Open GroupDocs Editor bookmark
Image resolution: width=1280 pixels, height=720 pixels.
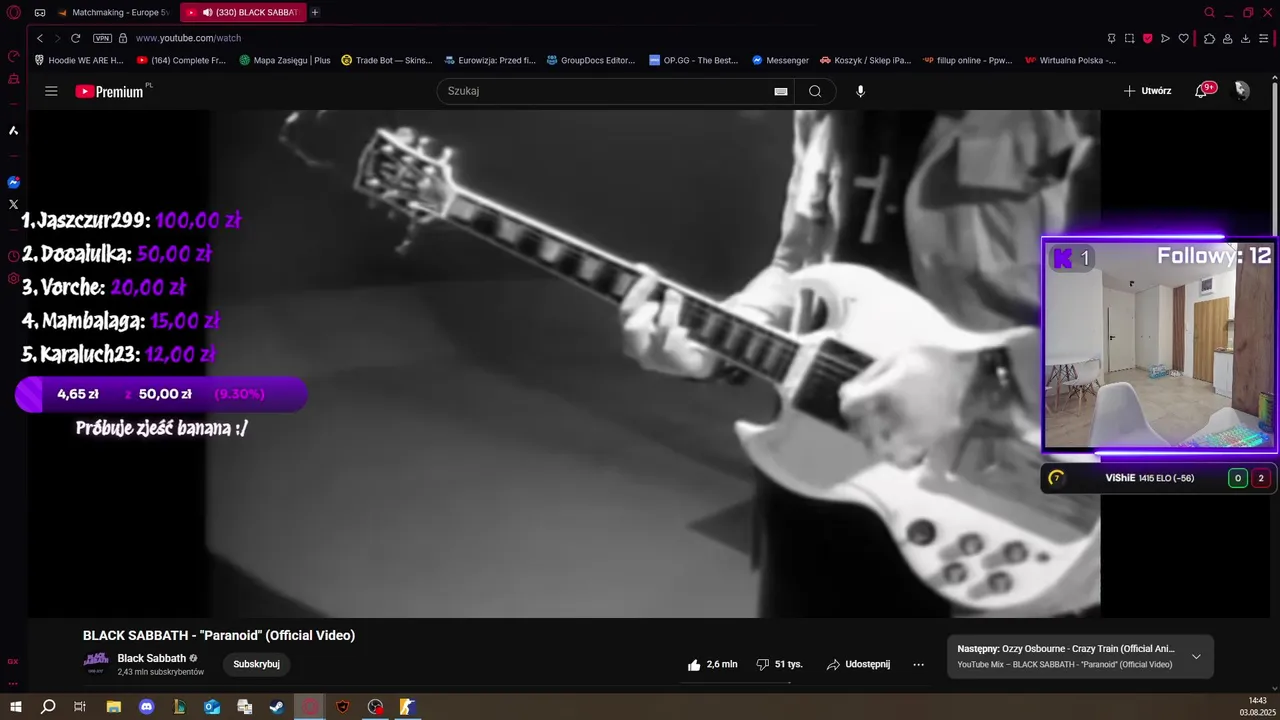[591, 60]
